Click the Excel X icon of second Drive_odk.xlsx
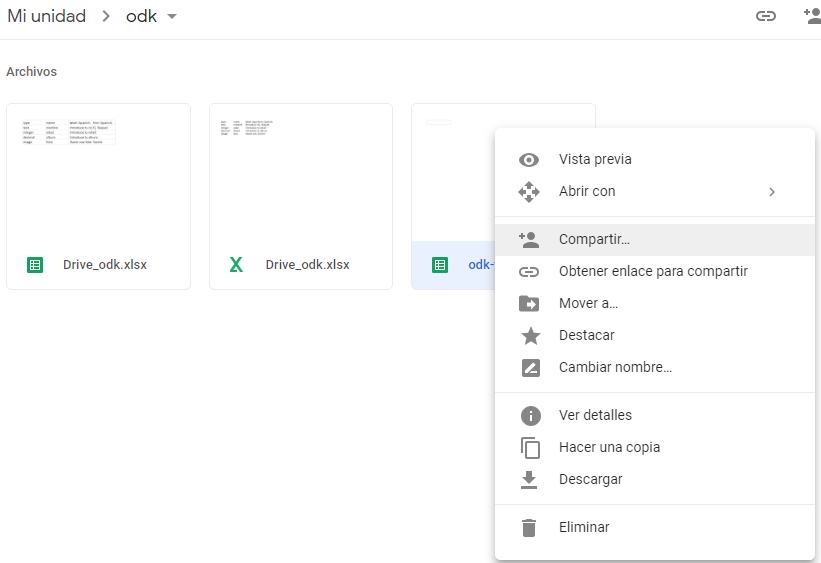Screen dimensions: 821x563 pos(236,265)
